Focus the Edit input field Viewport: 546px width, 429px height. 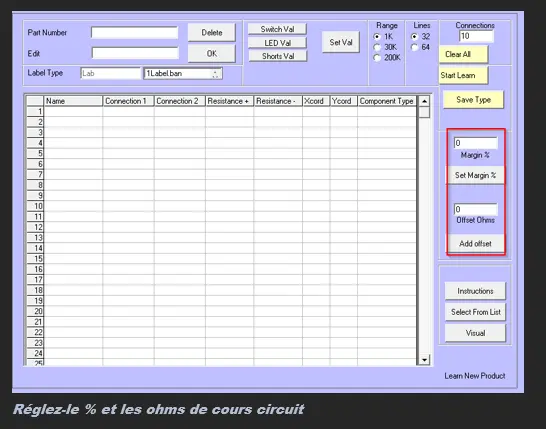pos(135,53)
